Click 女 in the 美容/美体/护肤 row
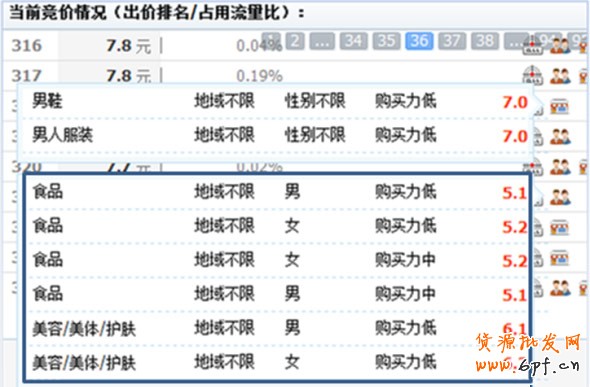590x387 pixels. (292, 362)
